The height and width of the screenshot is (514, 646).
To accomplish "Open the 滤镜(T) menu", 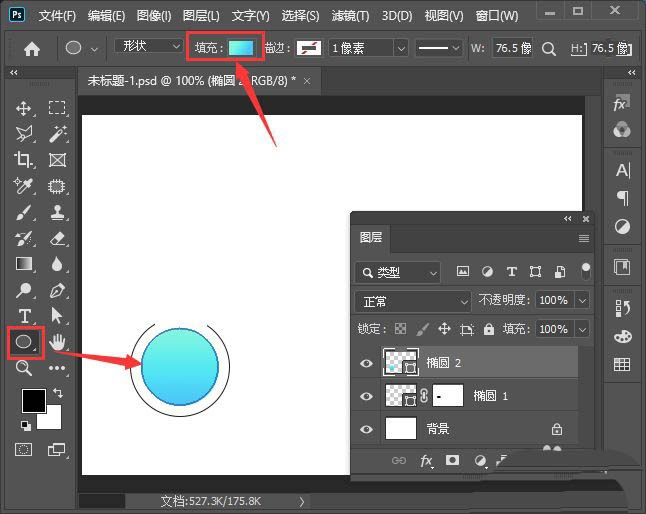I will click(x=349, y=16).
